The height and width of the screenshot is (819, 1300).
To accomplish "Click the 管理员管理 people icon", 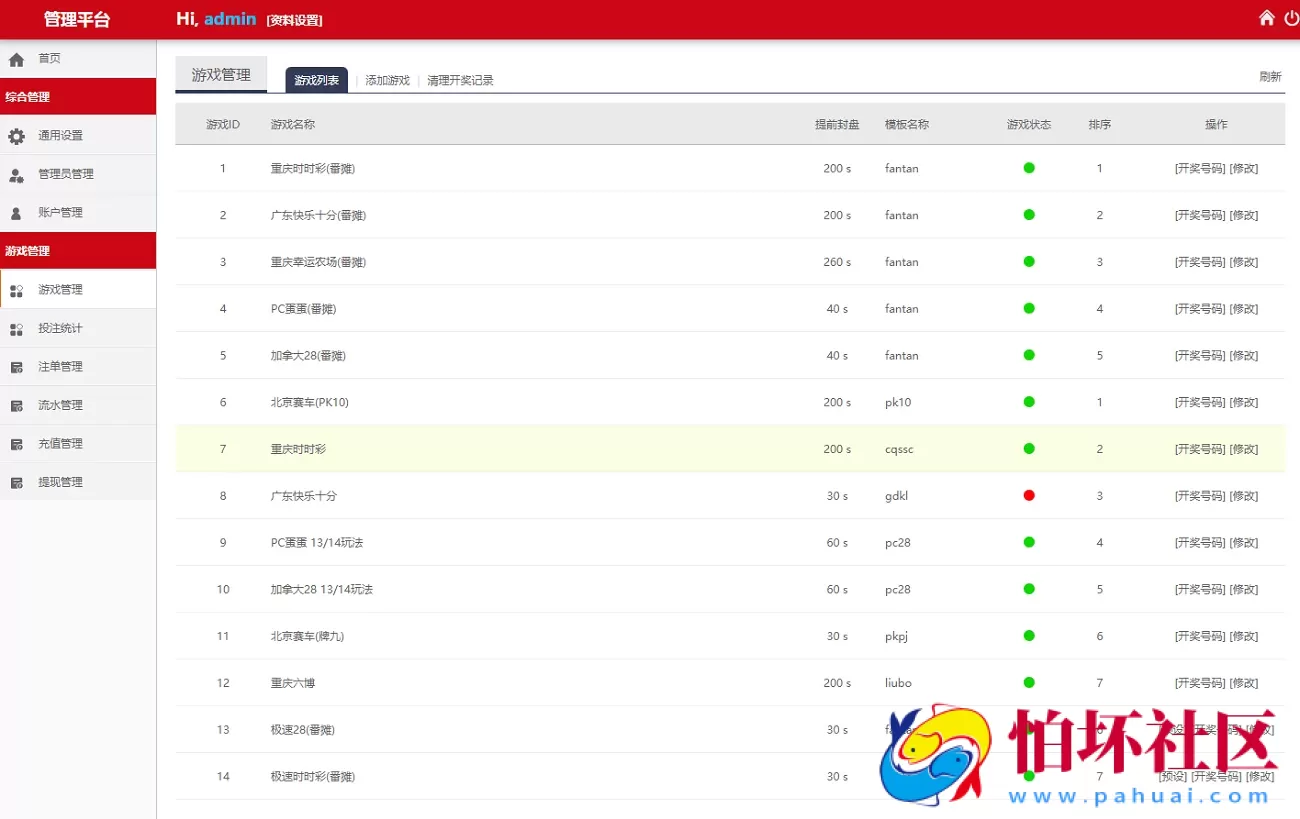I will pyautogui.click(x=17, y=174).
